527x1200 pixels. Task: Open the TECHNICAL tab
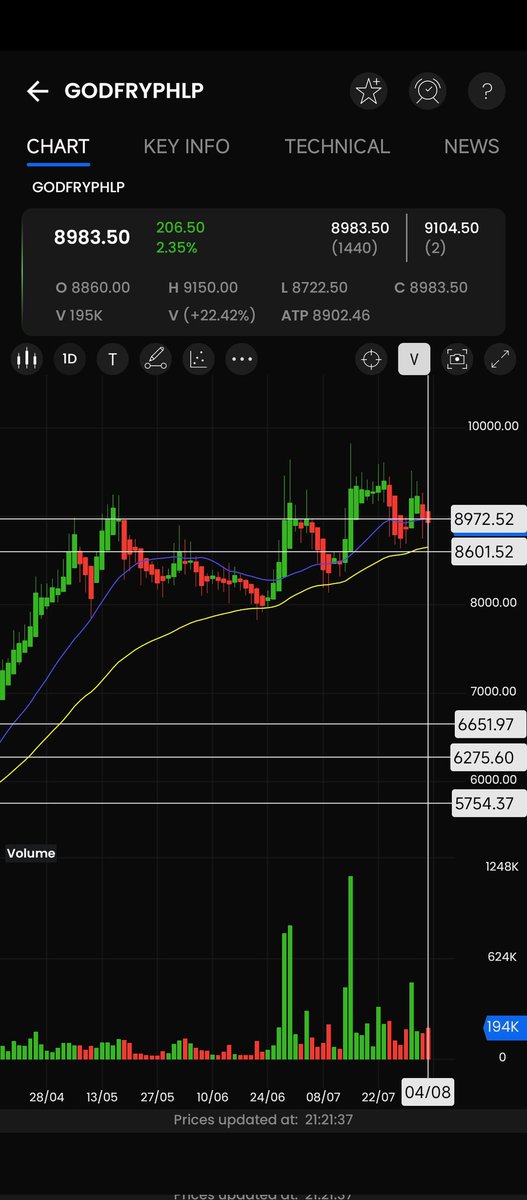pyautogui.click(x=337, y=147)
